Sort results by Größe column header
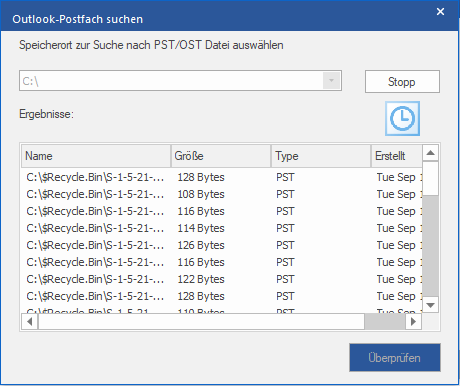This screenshot has height=386, width=460. pyautogui.click(x=221, y=156)
